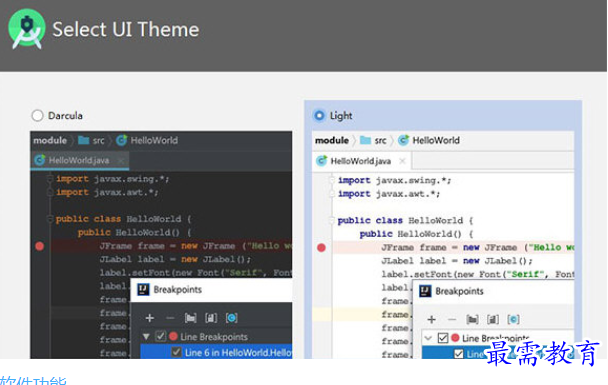Click the group by class icon in Darcula preview

coord(231,318)
